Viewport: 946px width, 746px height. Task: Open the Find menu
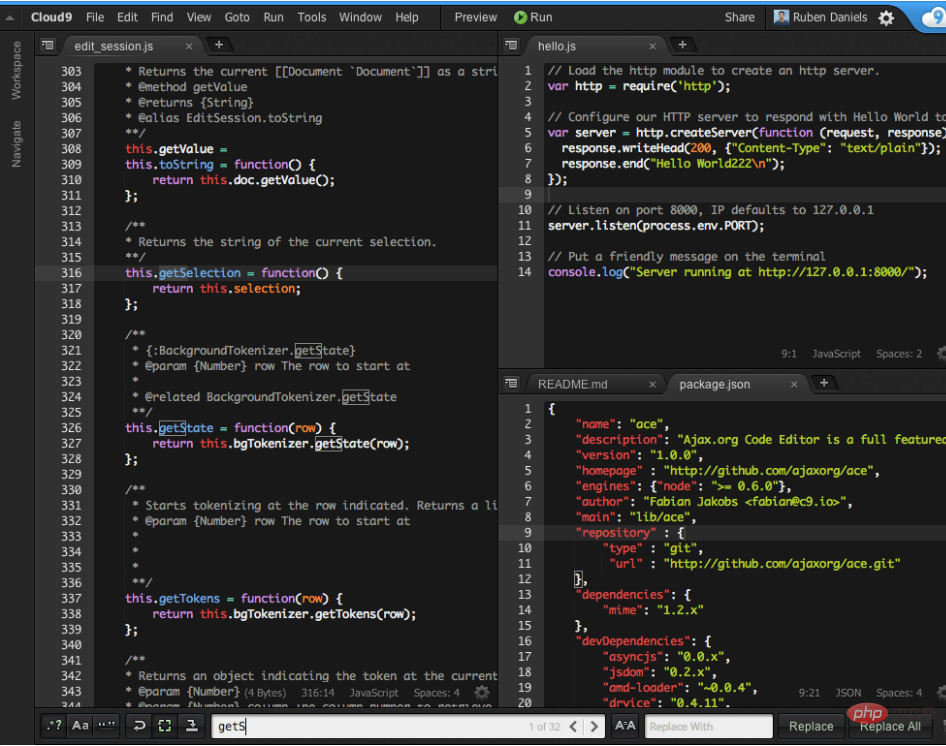point(162,18)
